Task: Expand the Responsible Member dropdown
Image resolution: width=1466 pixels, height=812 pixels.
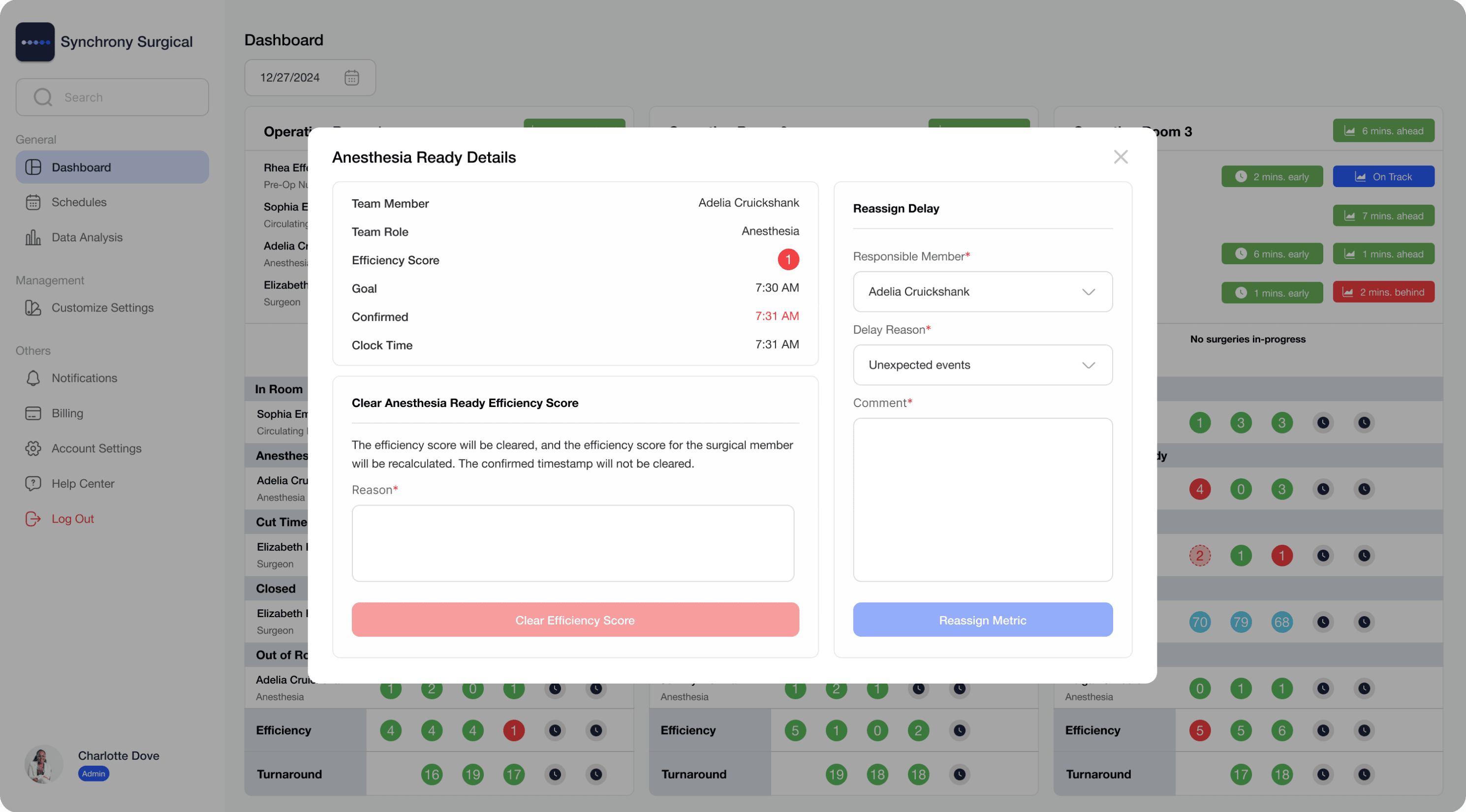Action: coord(982,291)
